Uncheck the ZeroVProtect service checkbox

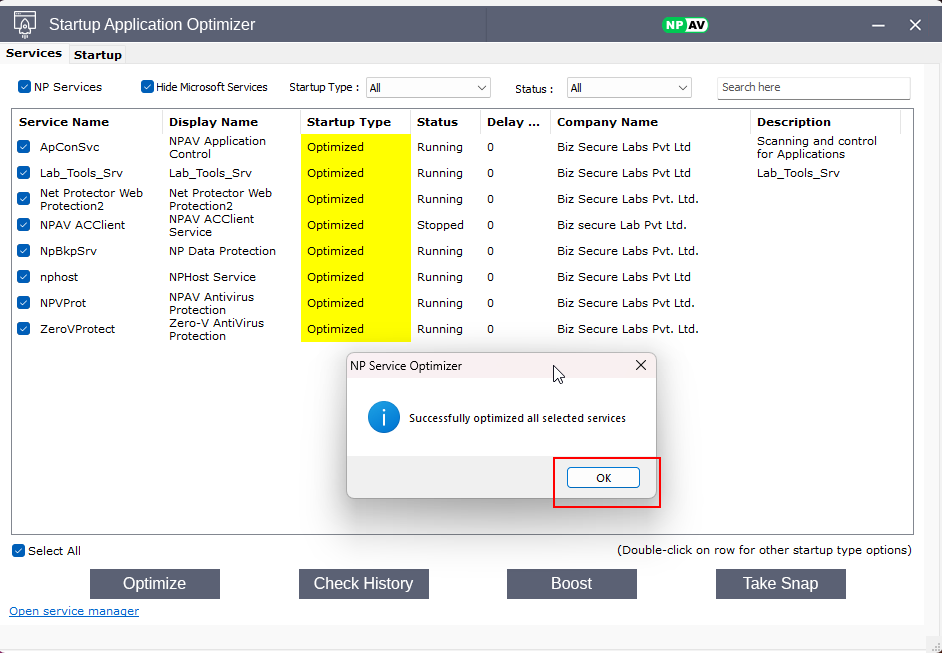(x=24, y=329)
